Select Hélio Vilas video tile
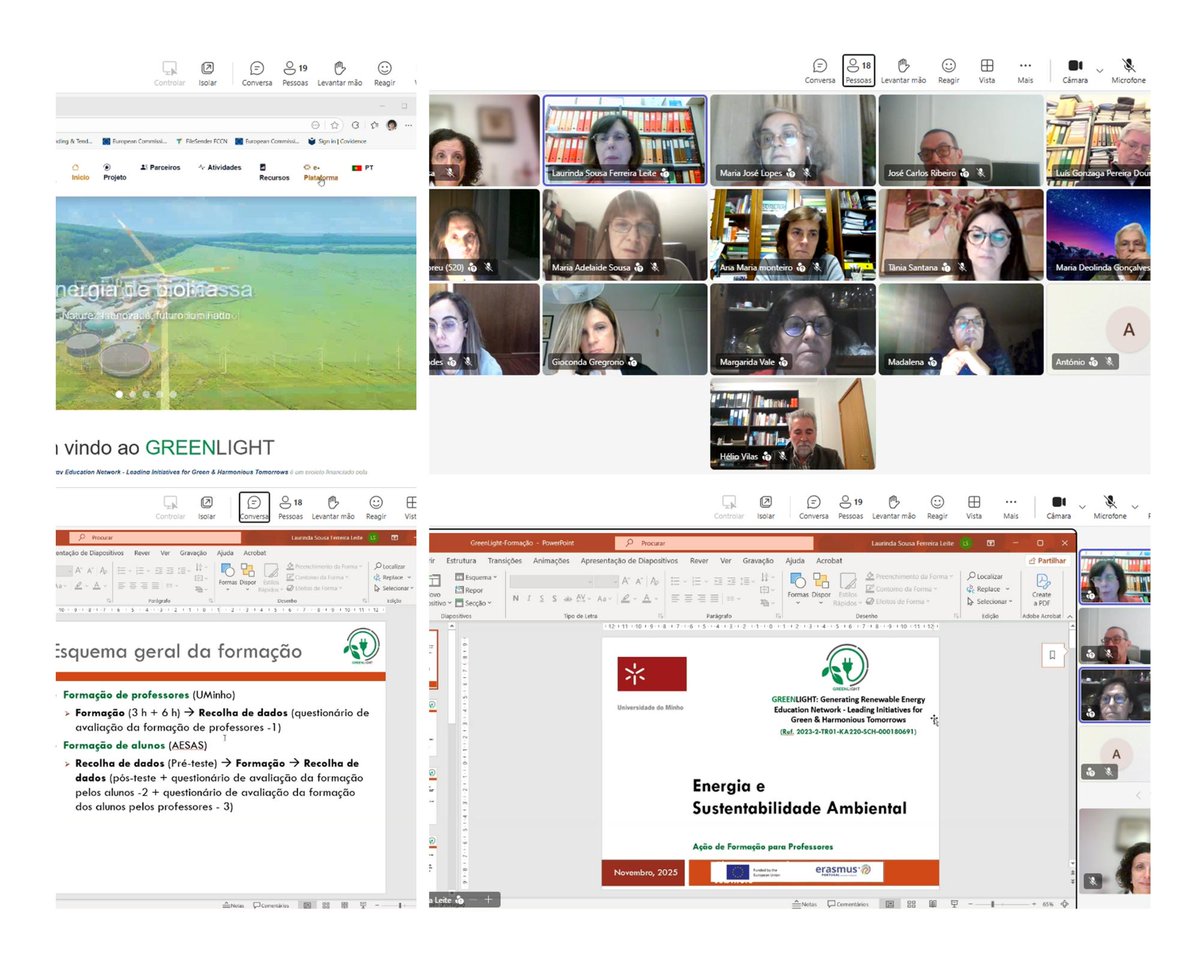Image resolution: width=1200 pixels, height=960 pixels. [x=793, y=423]
